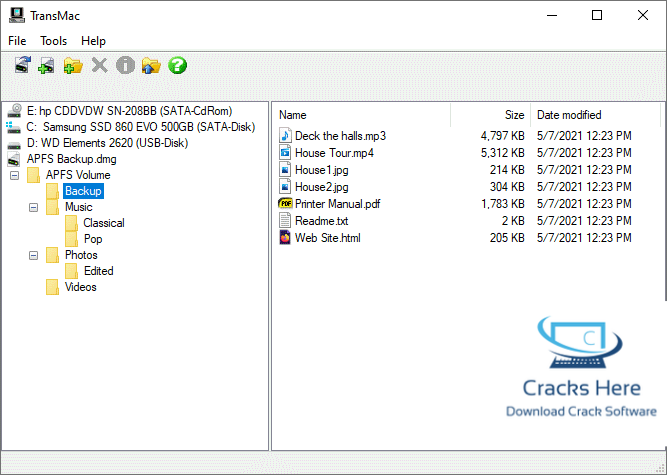Screen dimensions: 667x475
Task: Click the TransMac app icon in title bar
Action: (17, 15)
